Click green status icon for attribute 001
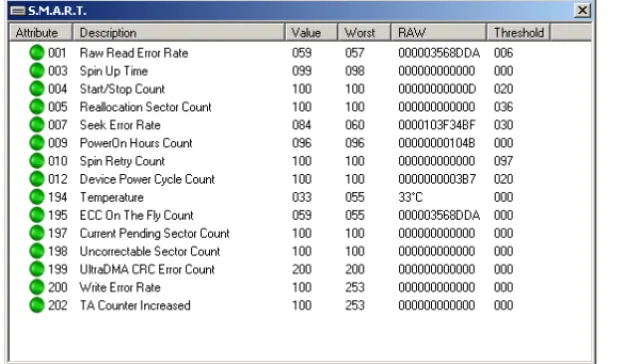This screenshot has width=640, height=364. [x=37, y=53]
